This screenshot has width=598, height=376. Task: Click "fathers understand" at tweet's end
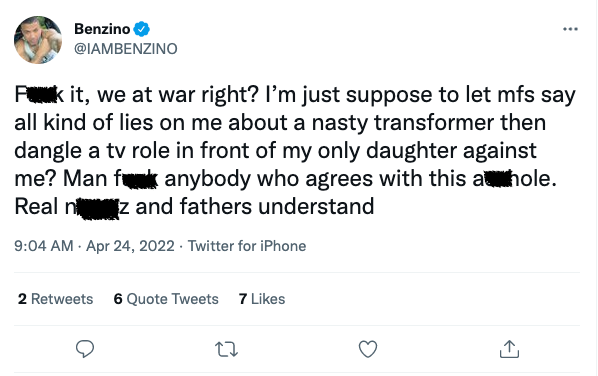[276, 207]
